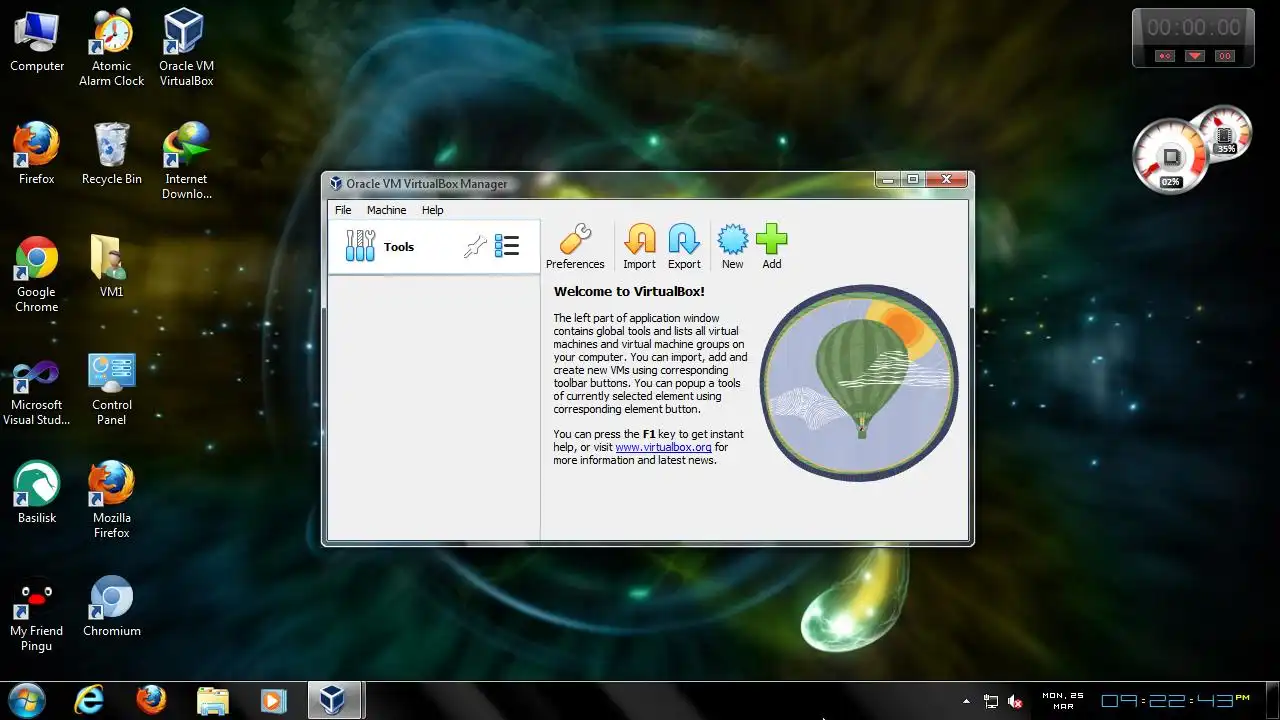This screenshot has height=720, width=1280.
Task: Click the taskbar digital clock
Action: pos(1175,701)
